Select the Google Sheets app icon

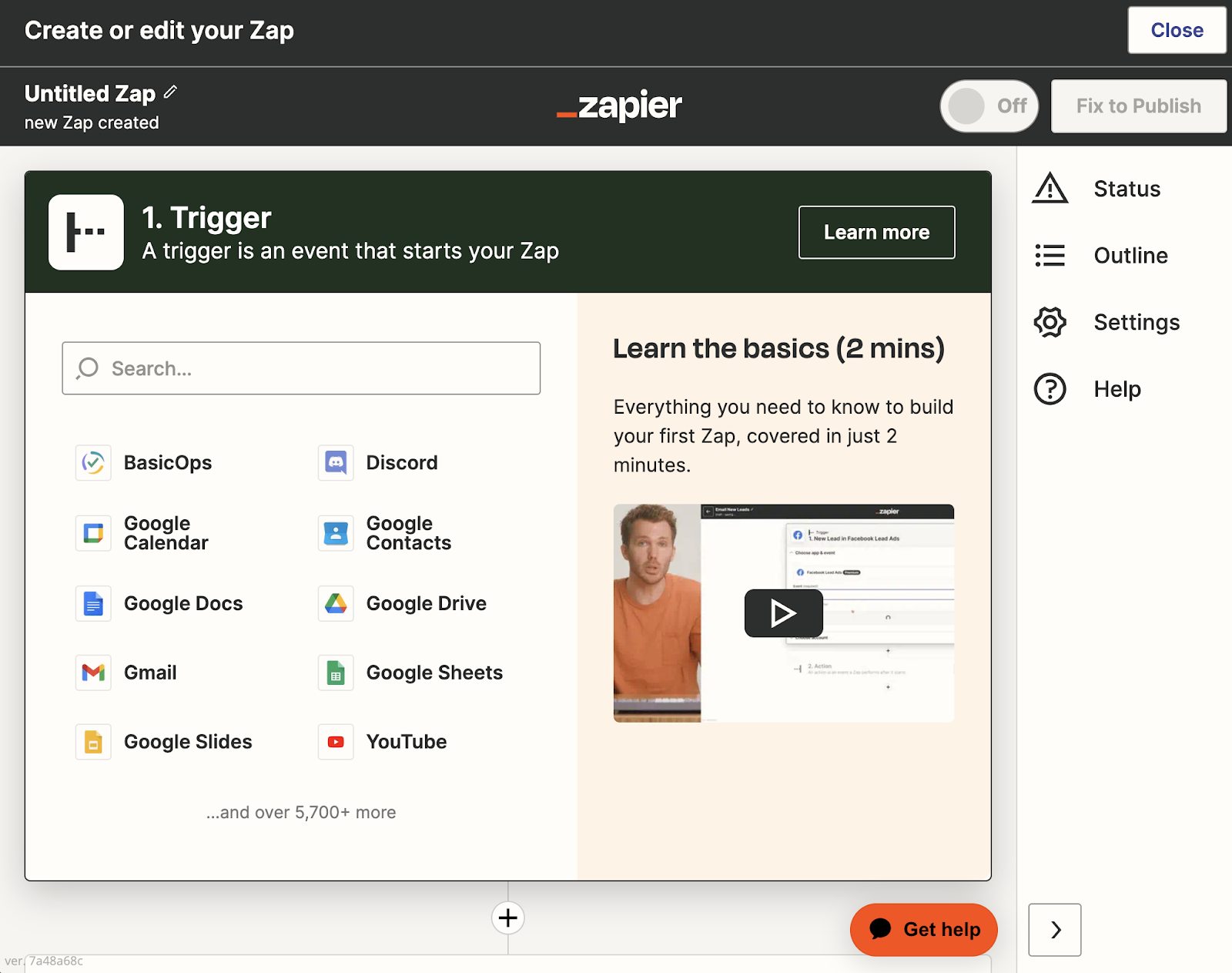336,673
